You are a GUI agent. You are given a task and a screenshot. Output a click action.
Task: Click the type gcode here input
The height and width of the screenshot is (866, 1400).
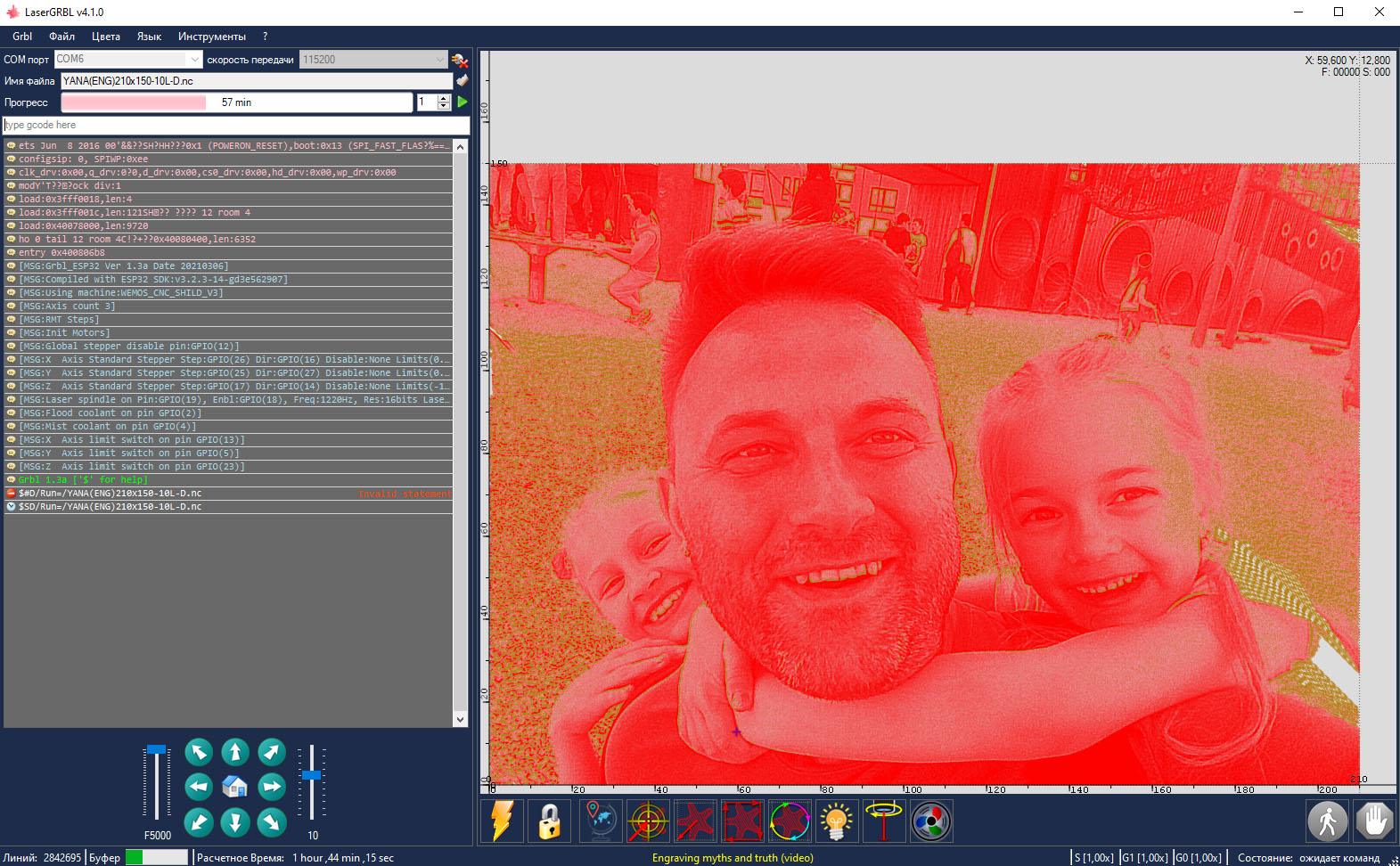click(235, 125)
